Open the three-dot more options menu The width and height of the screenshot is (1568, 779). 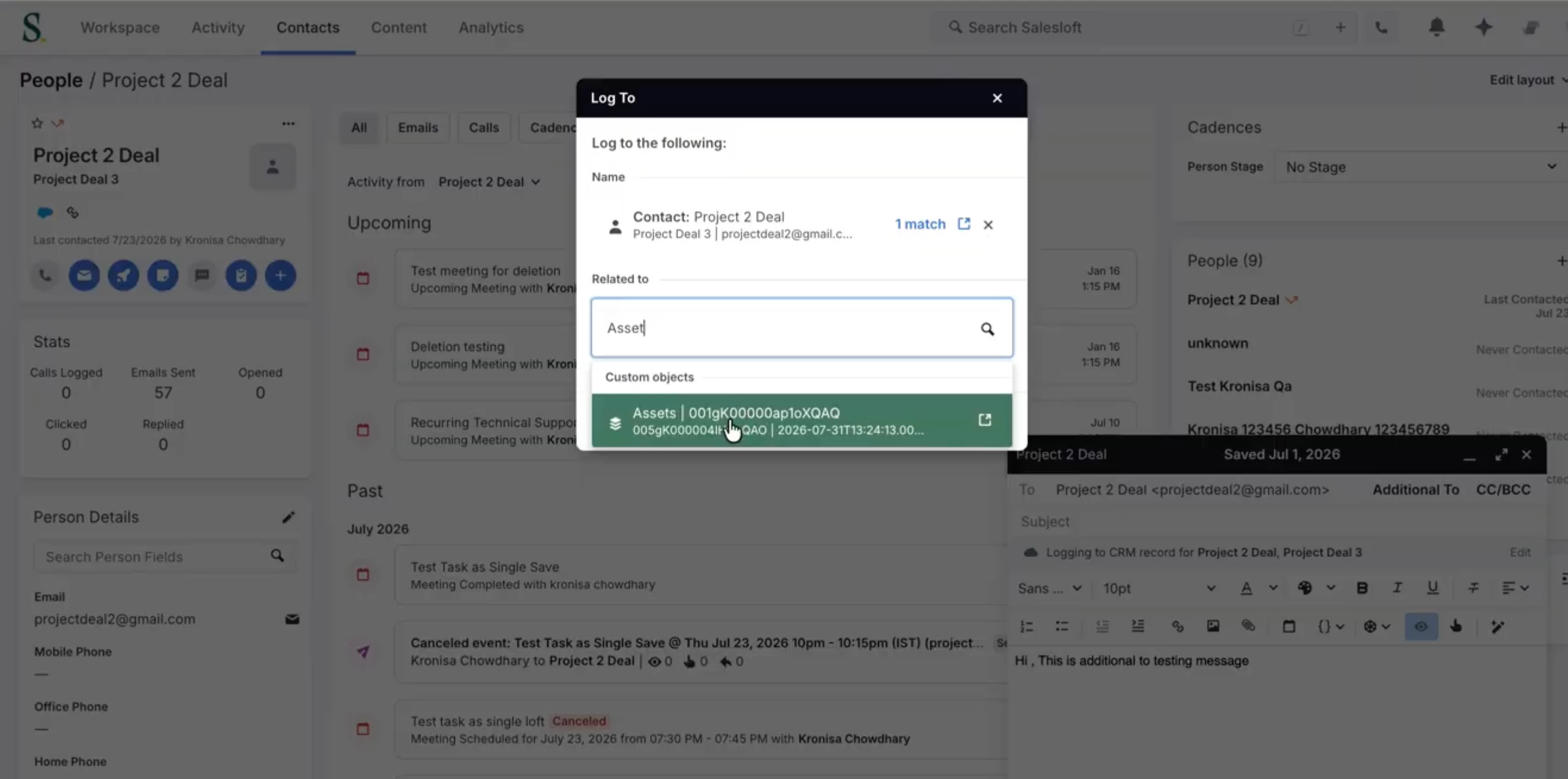(x=288, y=124)
